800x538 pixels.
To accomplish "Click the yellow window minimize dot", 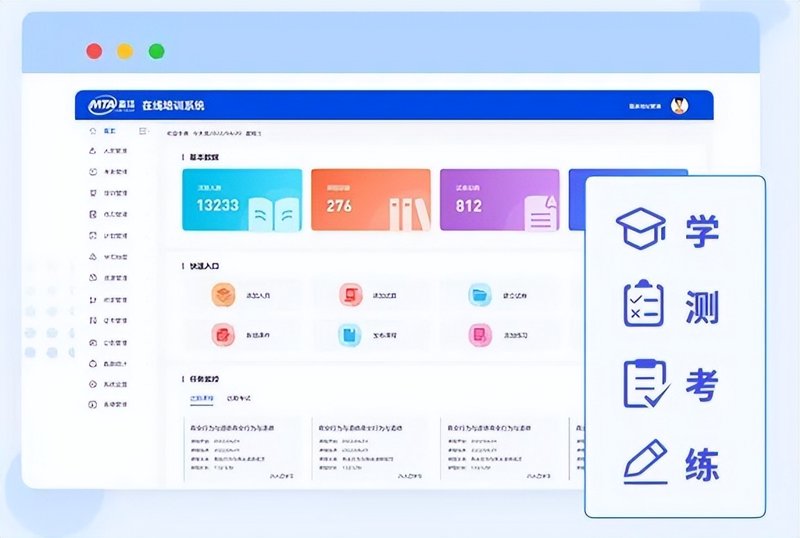I will [125, 52].
